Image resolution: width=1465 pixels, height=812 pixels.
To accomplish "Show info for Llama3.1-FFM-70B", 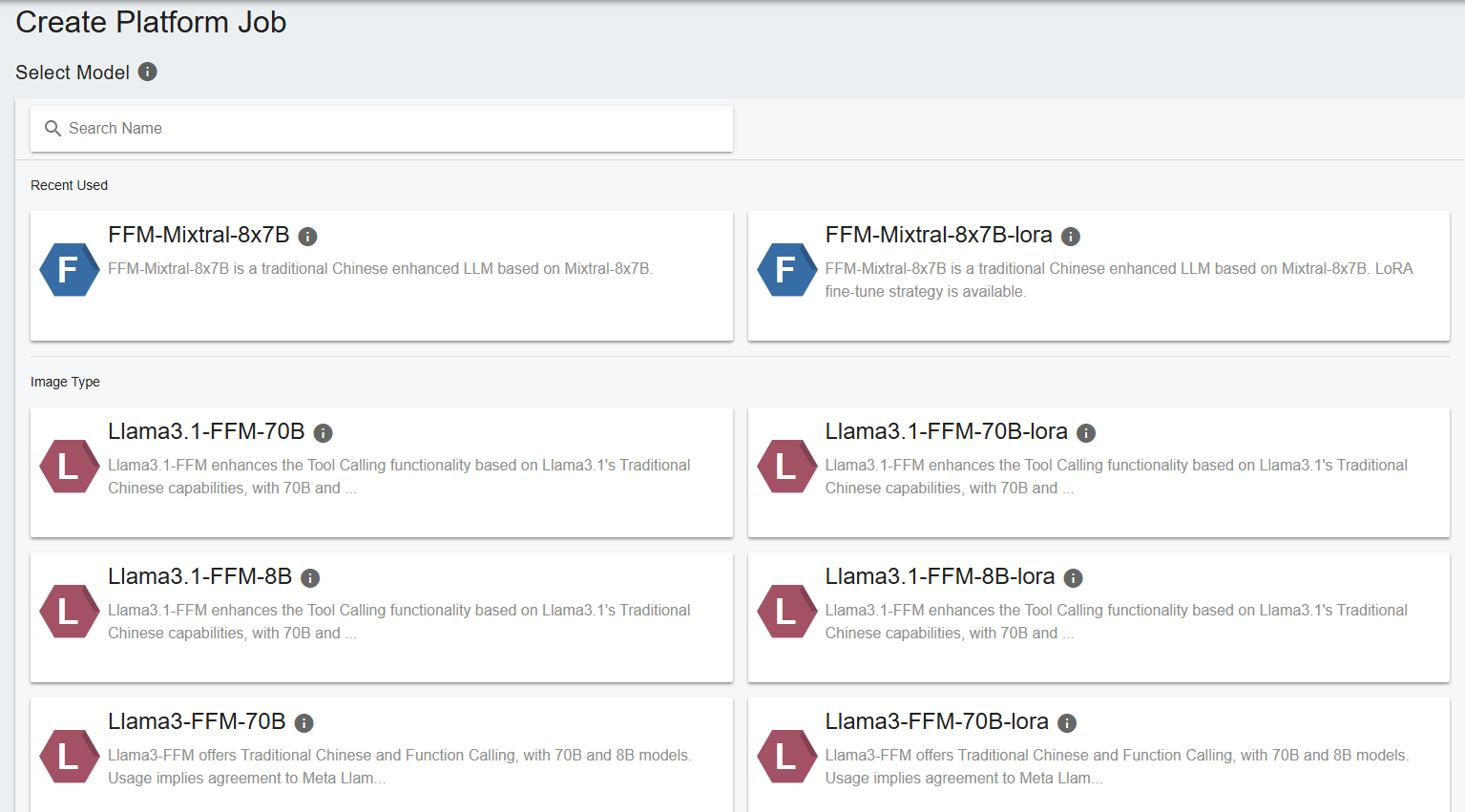I will pyautogui.click(x=324, y=433).
